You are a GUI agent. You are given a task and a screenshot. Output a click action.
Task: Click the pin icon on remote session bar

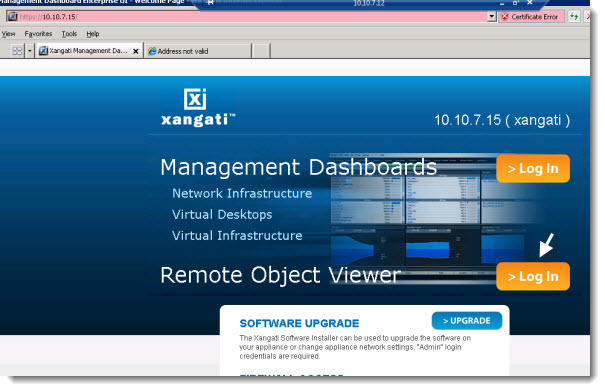click(x=210, y=3)
